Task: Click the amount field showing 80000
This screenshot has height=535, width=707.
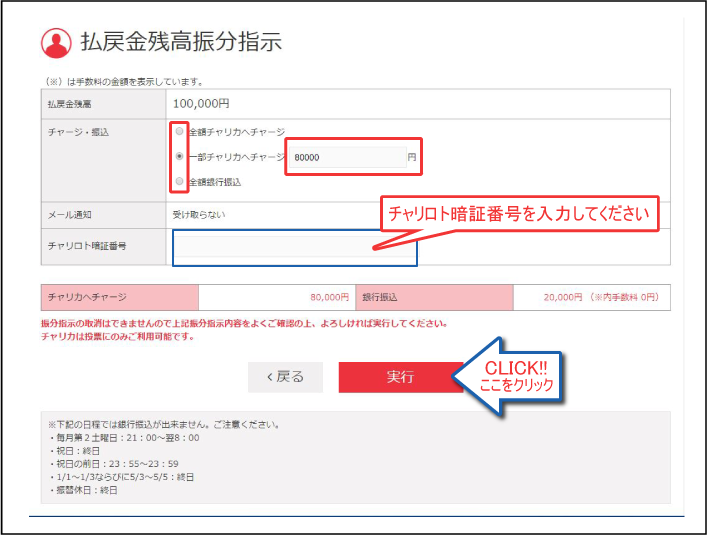Action: pyautogui.click(x=348, y=157)
